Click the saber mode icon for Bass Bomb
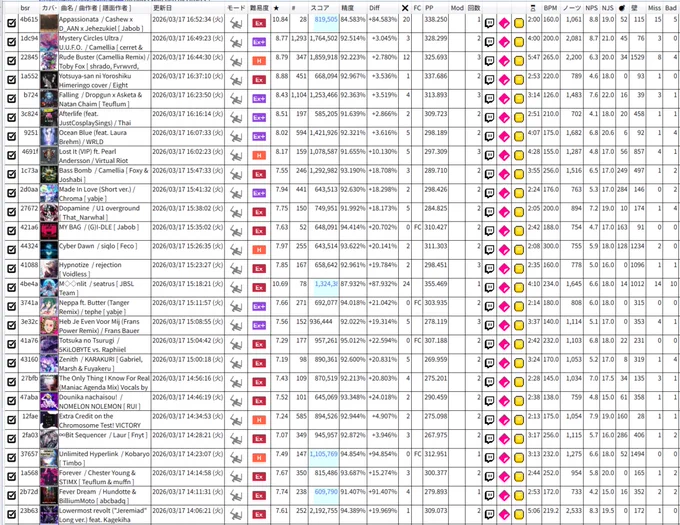680x525 pixels. (x=236, y=175)
